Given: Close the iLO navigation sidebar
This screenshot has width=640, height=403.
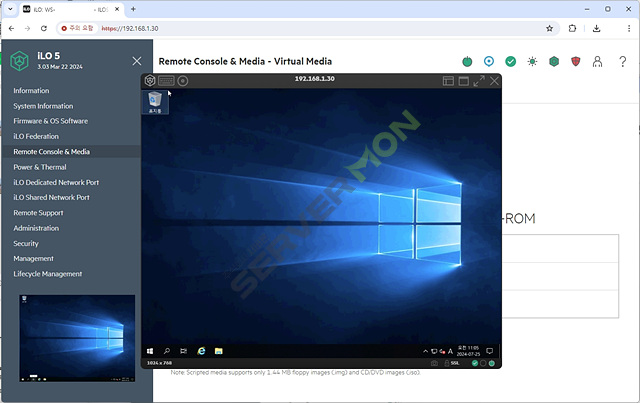Looking at the screenshot, I should tap(137, 61).
